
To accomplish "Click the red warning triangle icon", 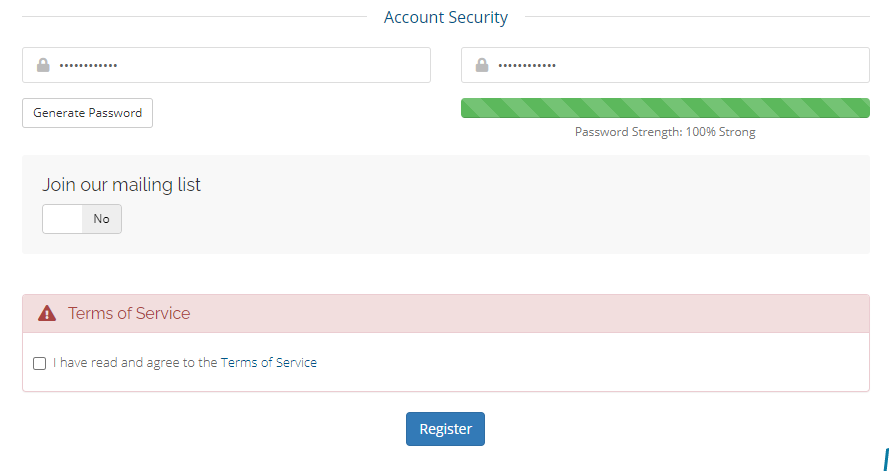I will (x=47, y=313).
